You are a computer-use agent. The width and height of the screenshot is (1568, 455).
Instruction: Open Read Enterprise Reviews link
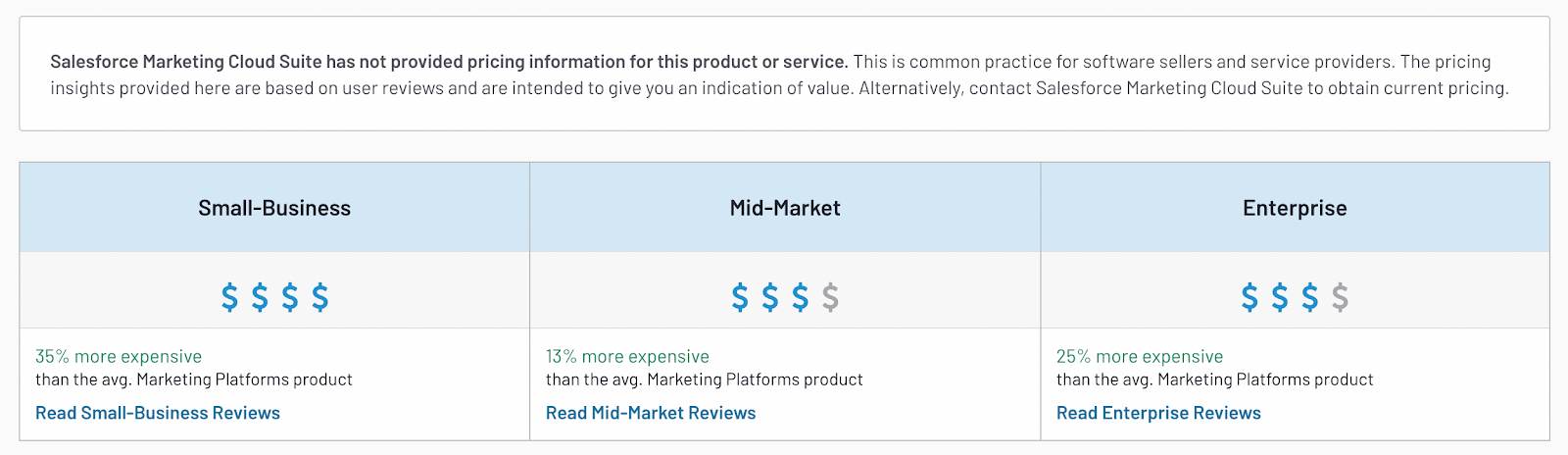[1158, 413]
